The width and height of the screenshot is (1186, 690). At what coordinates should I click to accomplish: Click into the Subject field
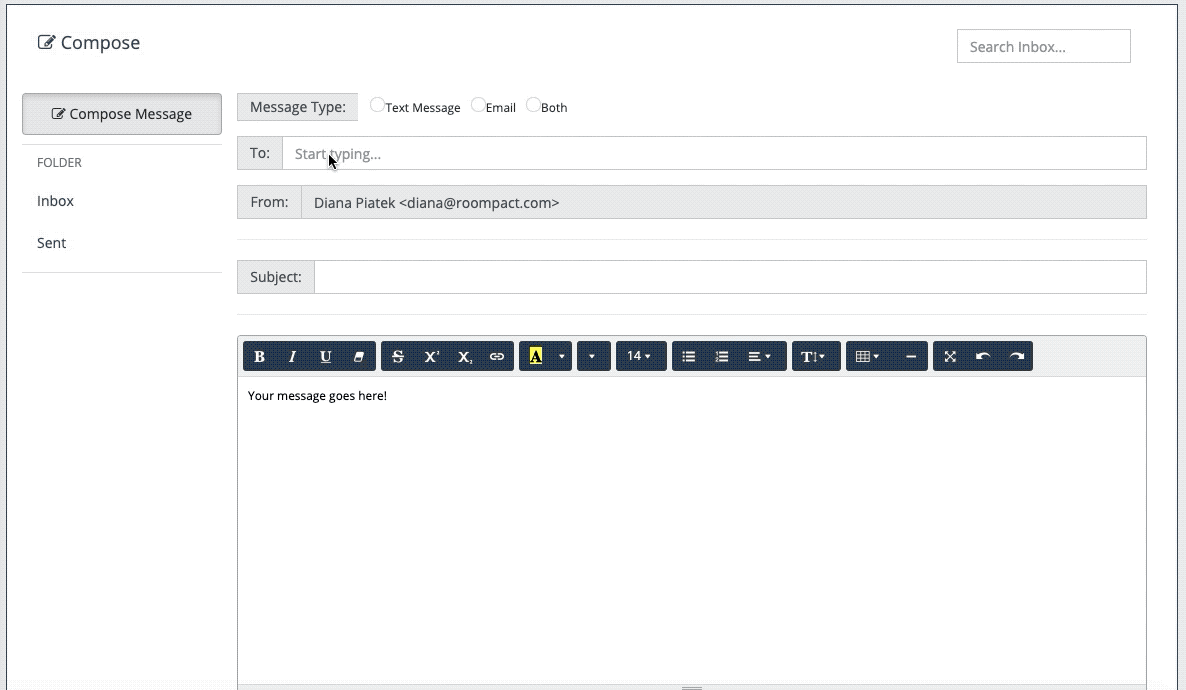[729, 277]
